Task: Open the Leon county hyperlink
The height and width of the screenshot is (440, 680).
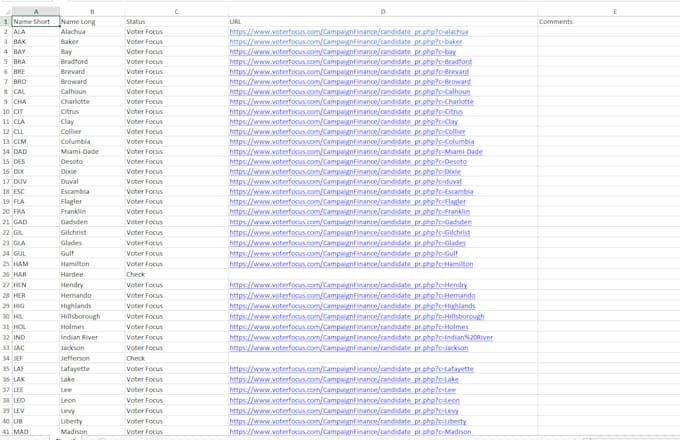Action: (x=344, y=400)
